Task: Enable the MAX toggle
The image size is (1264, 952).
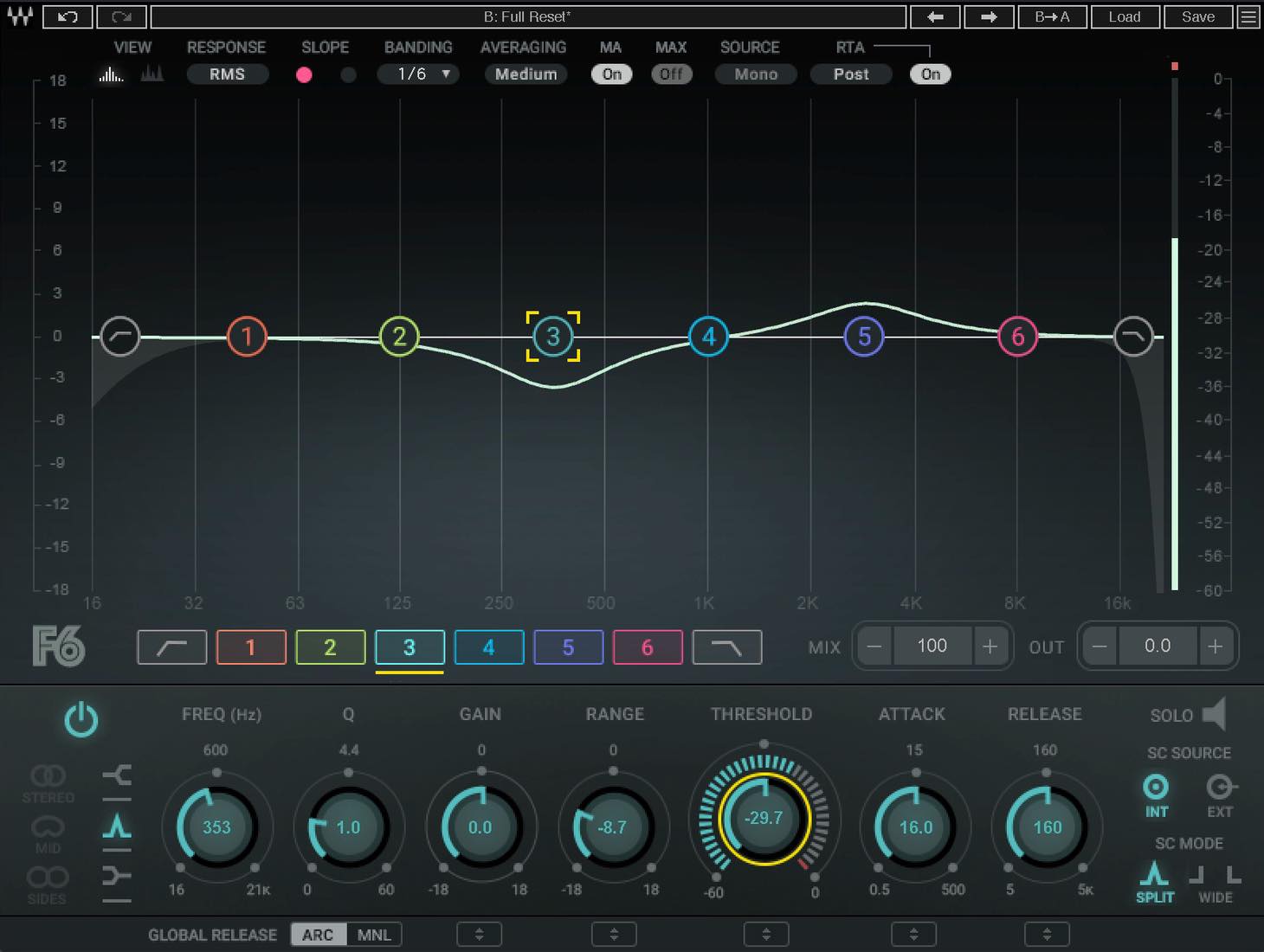Action: click(x=671, y=74)
